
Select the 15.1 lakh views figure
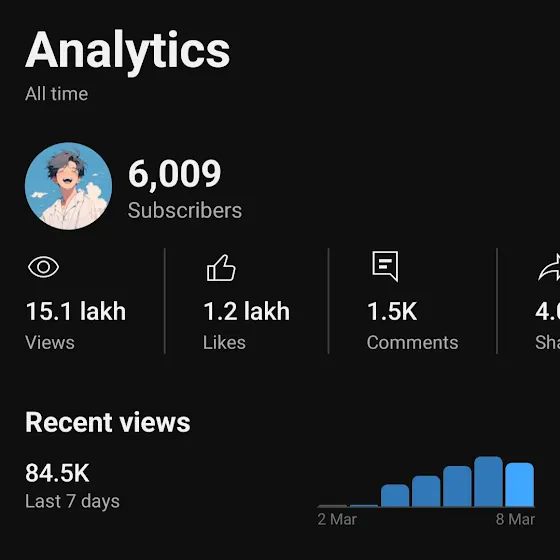(76, 311)
